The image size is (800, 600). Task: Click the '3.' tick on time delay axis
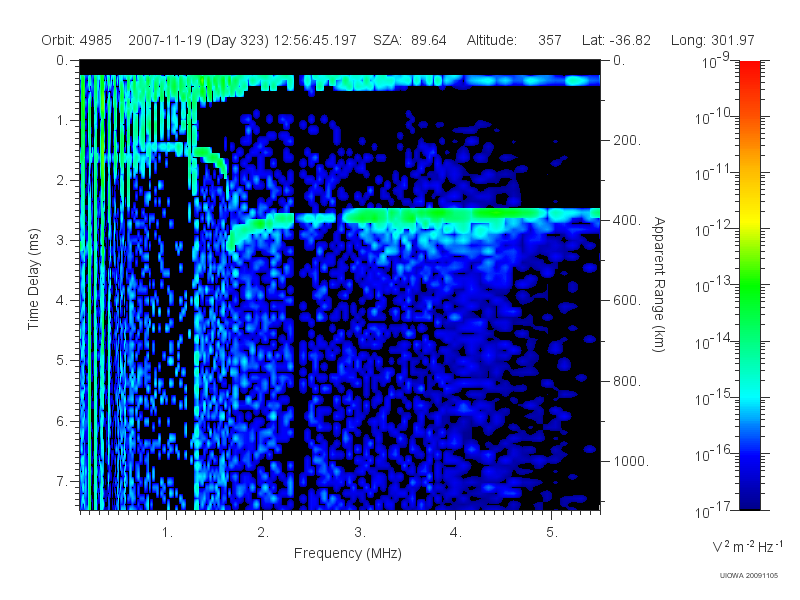(x=62, y=240)
